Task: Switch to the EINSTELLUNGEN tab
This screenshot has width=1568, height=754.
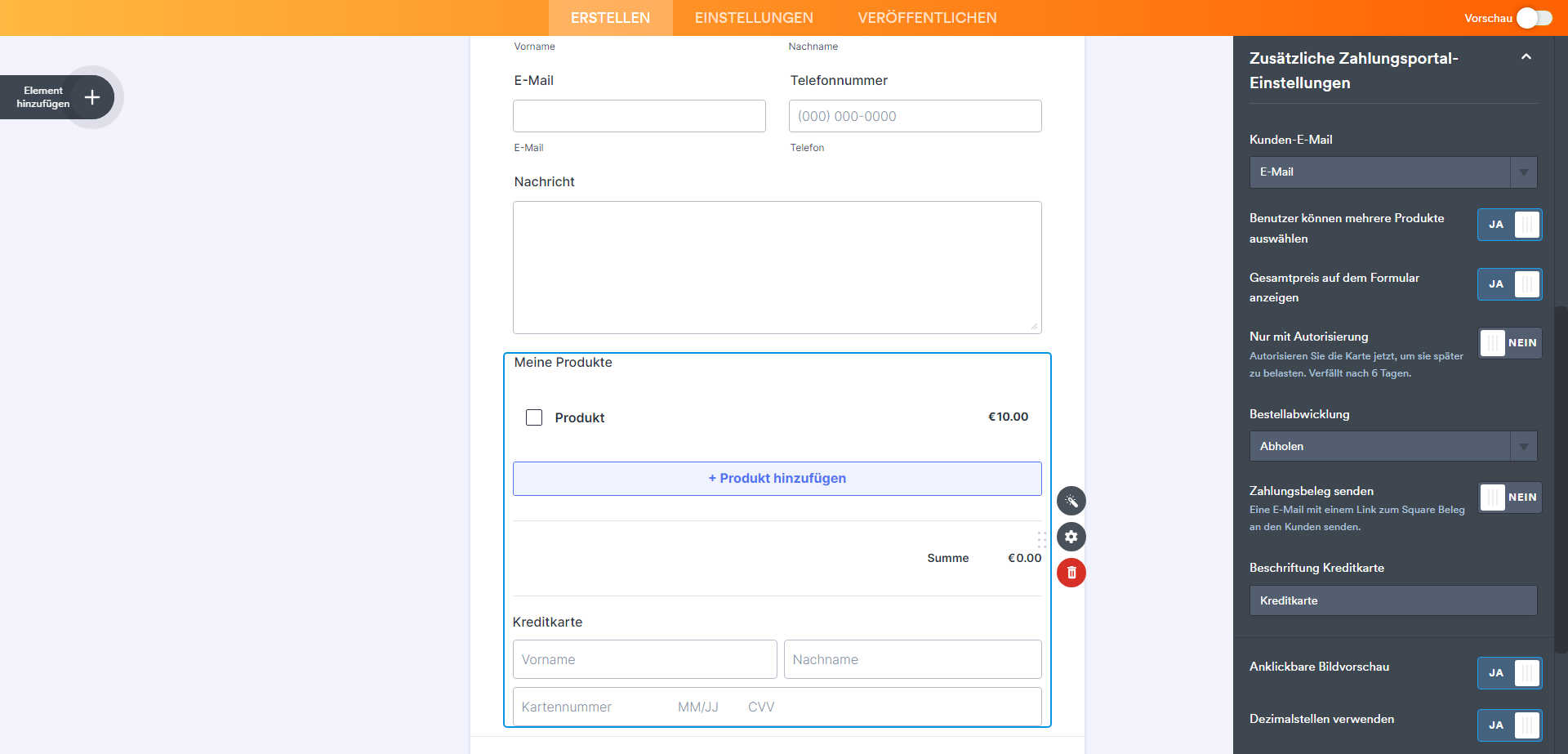Action: 754,18
